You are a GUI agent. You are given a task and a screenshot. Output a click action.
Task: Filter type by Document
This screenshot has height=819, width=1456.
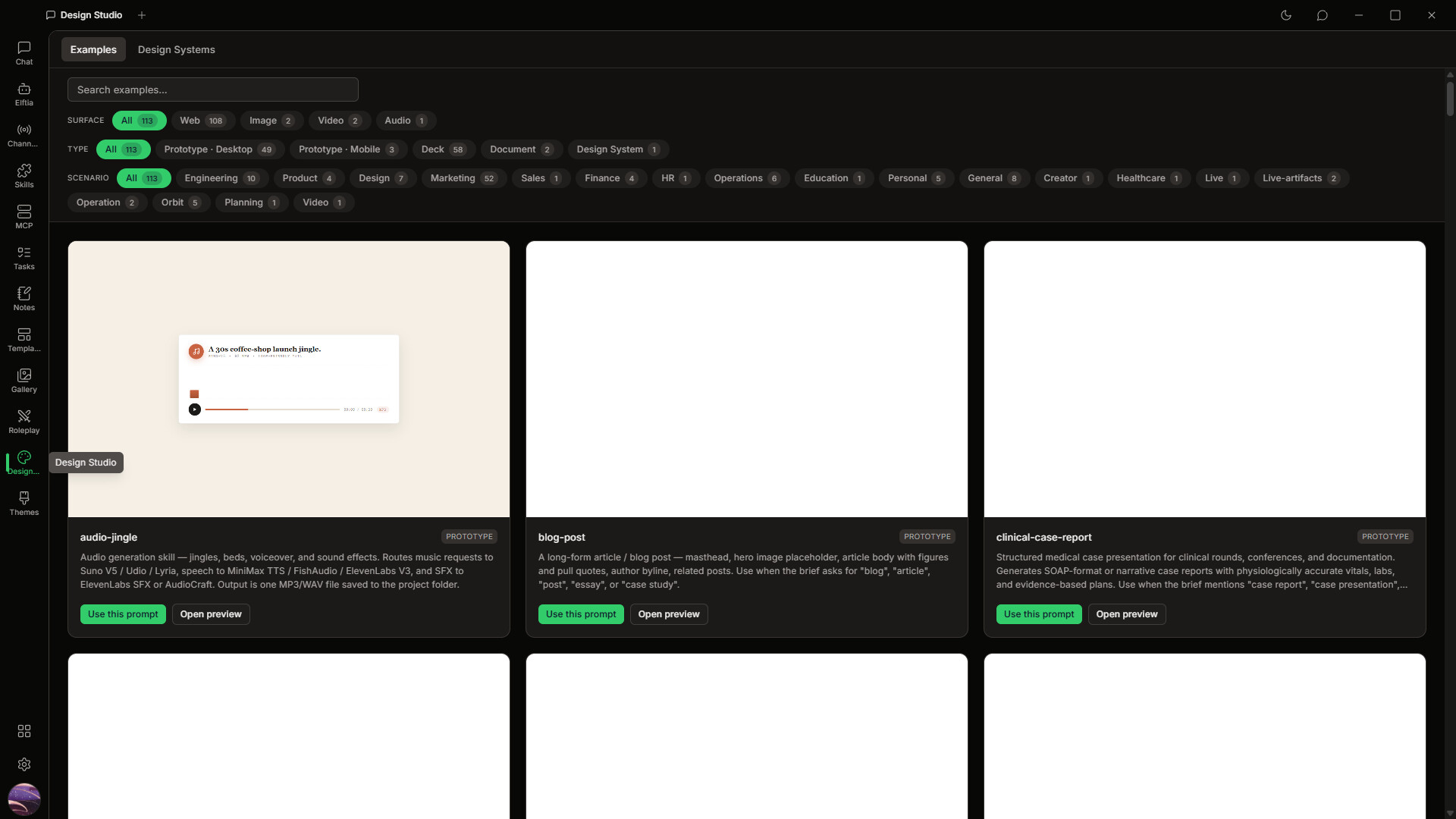pyautogui.click(x=522, y=149)
